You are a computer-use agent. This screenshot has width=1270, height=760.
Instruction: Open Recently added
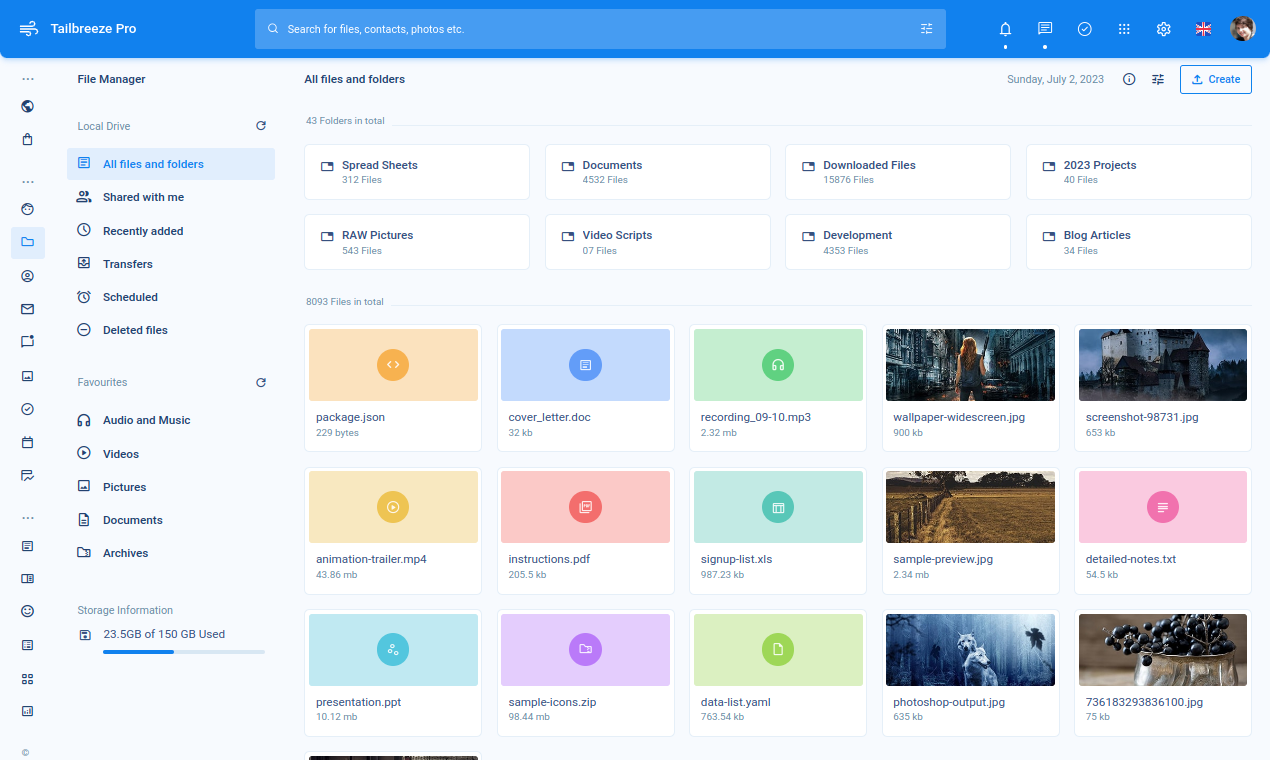pos(171,231)
